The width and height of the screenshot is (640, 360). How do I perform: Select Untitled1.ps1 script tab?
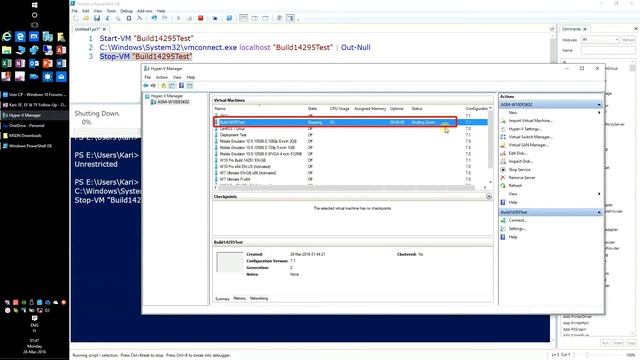(87, 29)
